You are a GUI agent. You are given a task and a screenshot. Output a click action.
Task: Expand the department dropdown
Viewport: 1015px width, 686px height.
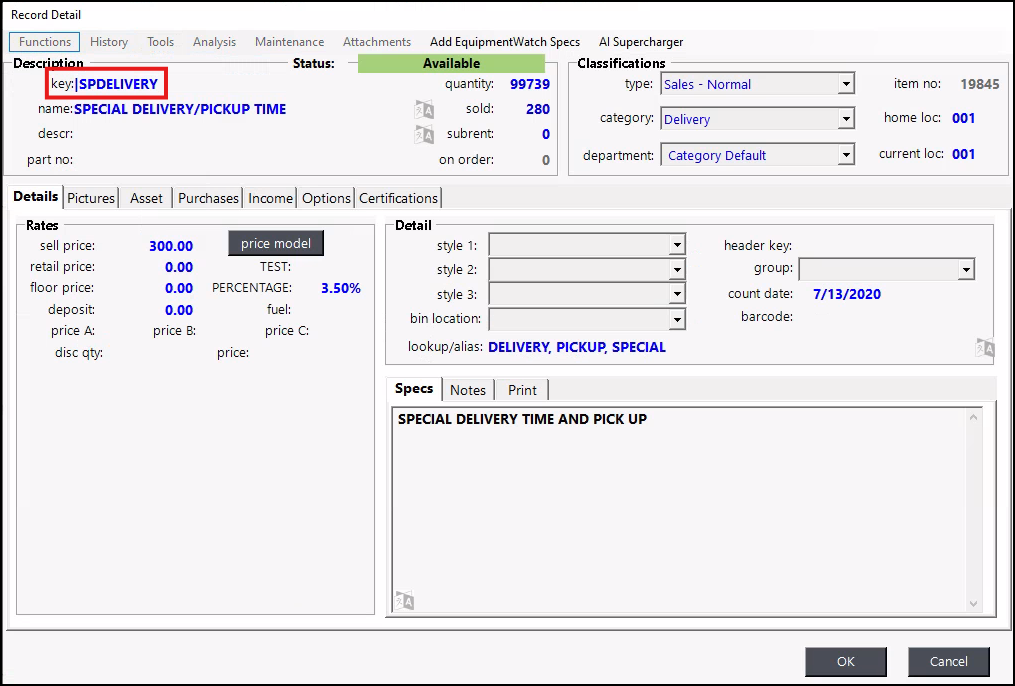[846, 155]
